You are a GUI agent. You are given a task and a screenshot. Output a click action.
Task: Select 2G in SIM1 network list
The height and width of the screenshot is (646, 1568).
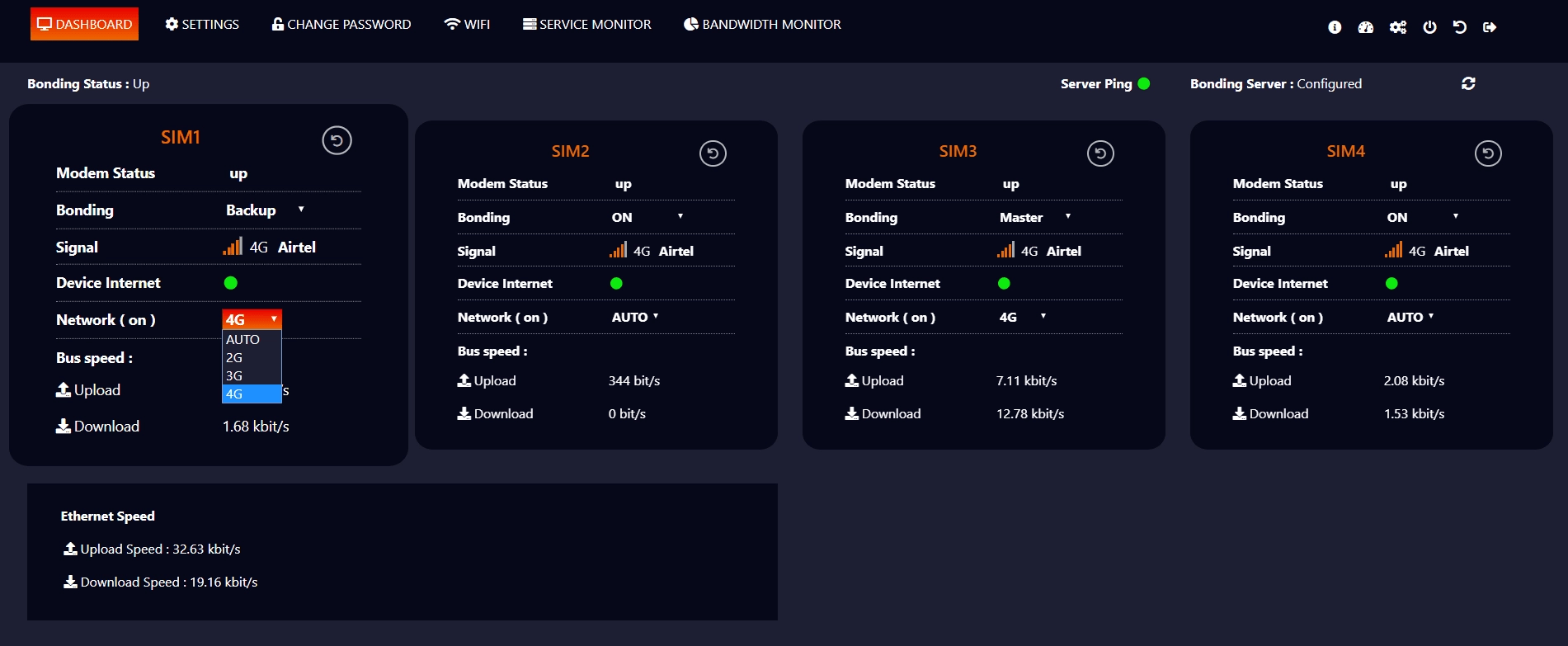point(252,357)
